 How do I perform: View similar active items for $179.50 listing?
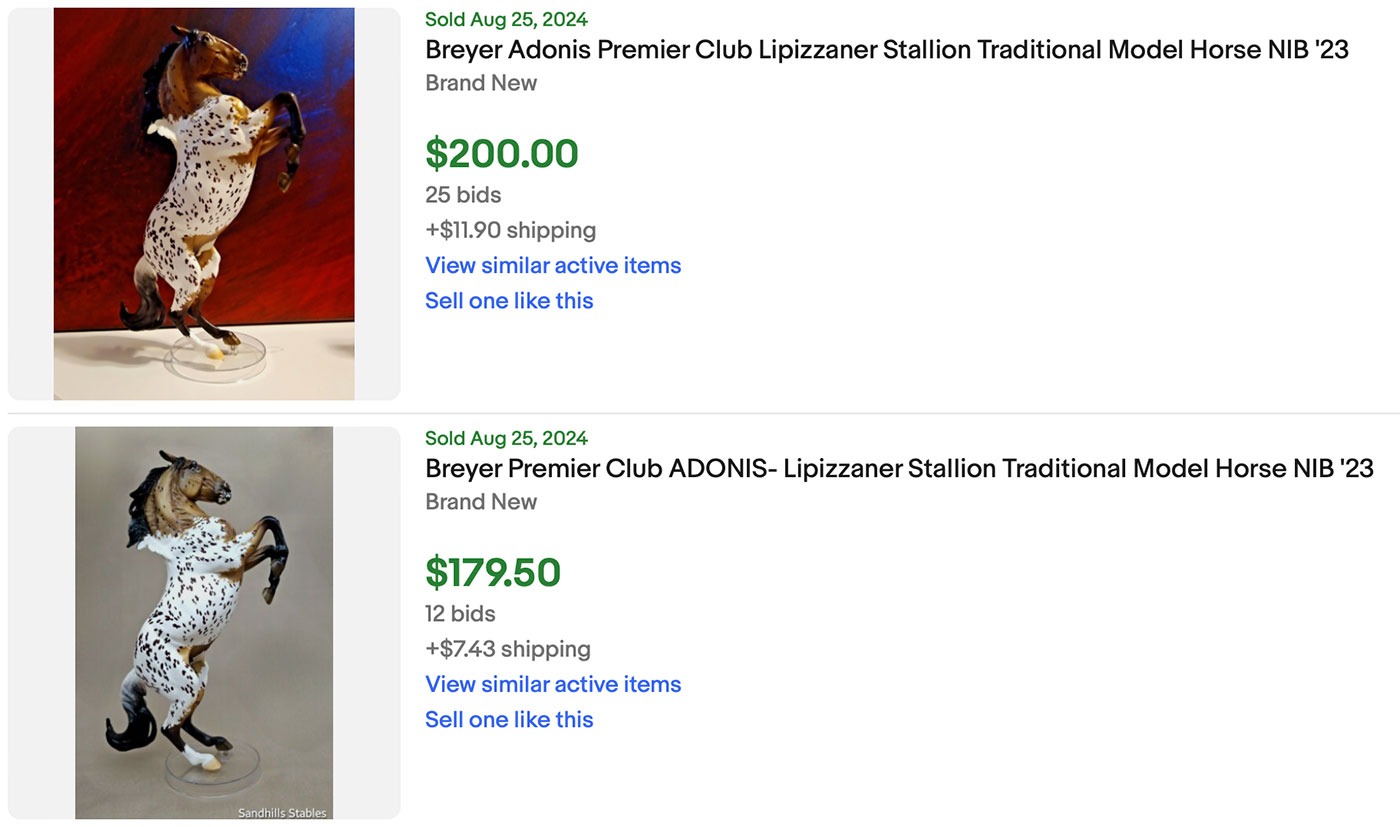[x=553, y=684]
